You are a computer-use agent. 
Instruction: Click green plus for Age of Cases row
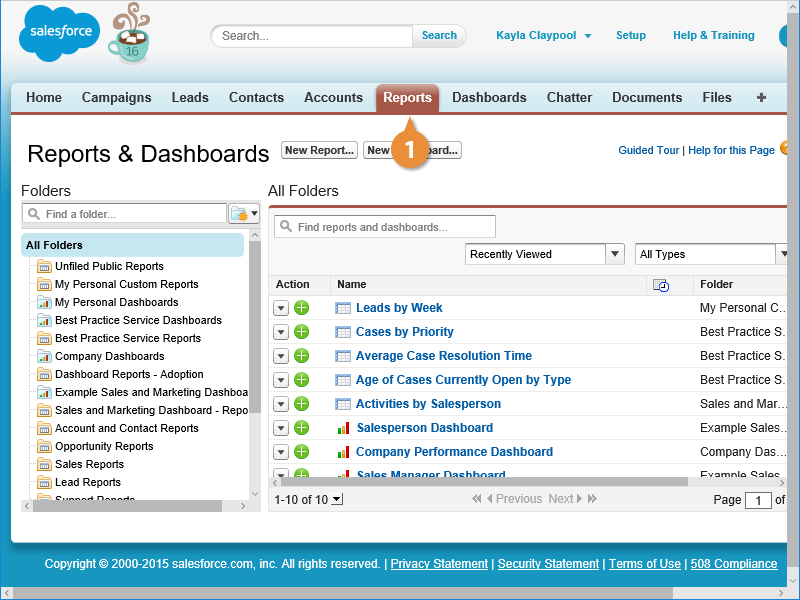pyautogui.click(x=302, y=380)
